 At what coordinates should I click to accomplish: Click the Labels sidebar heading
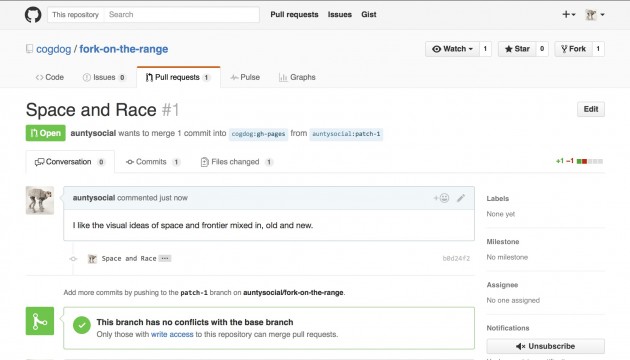(497, 198)
